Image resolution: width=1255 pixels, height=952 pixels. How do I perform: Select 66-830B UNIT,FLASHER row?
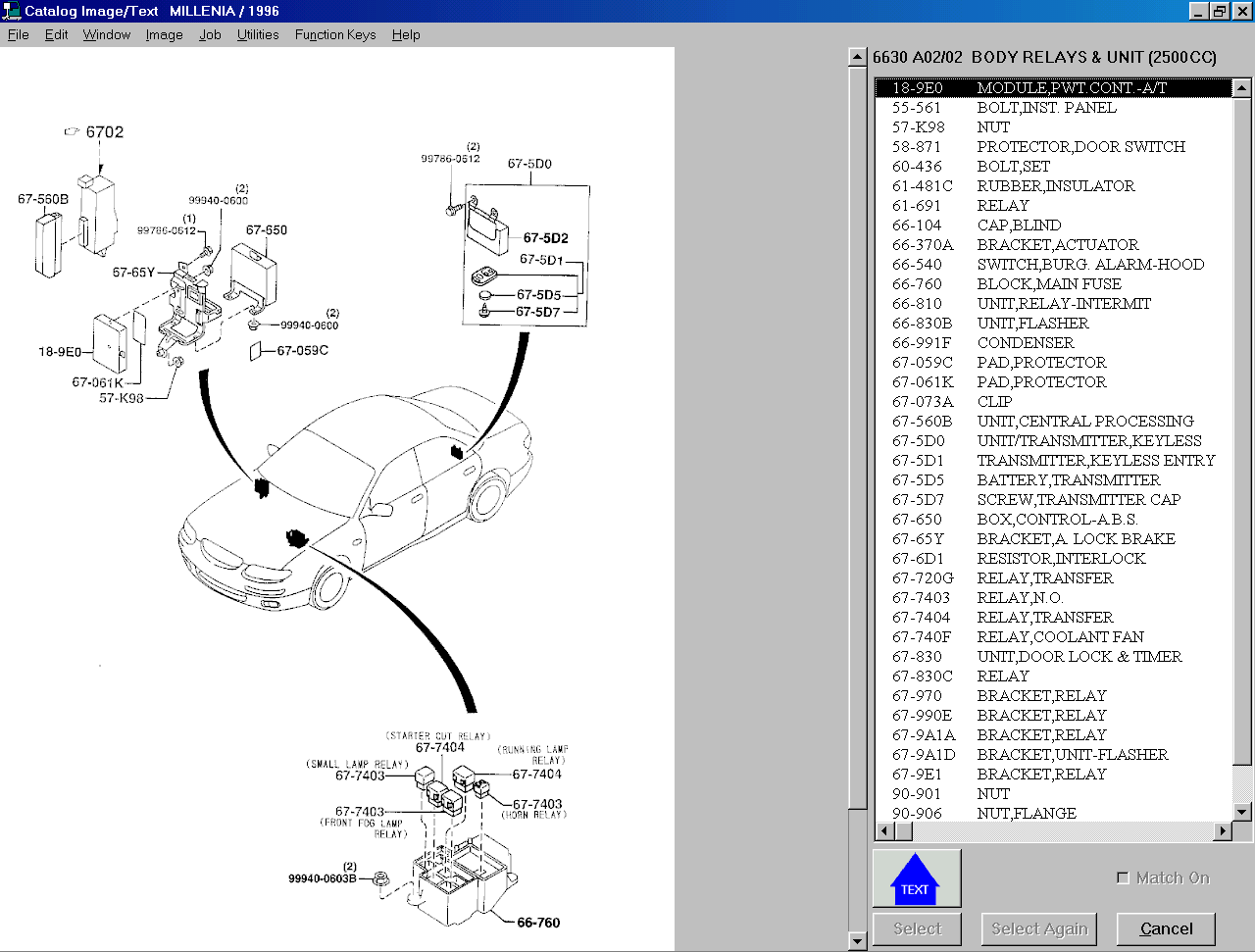click(1053, 323)
